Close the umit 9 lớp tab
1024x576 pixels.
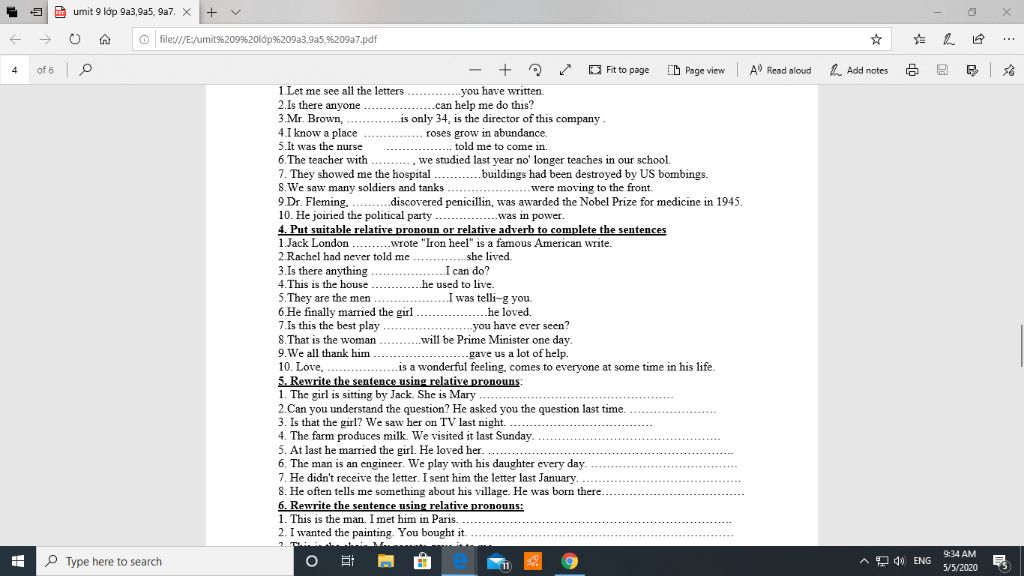187,12
